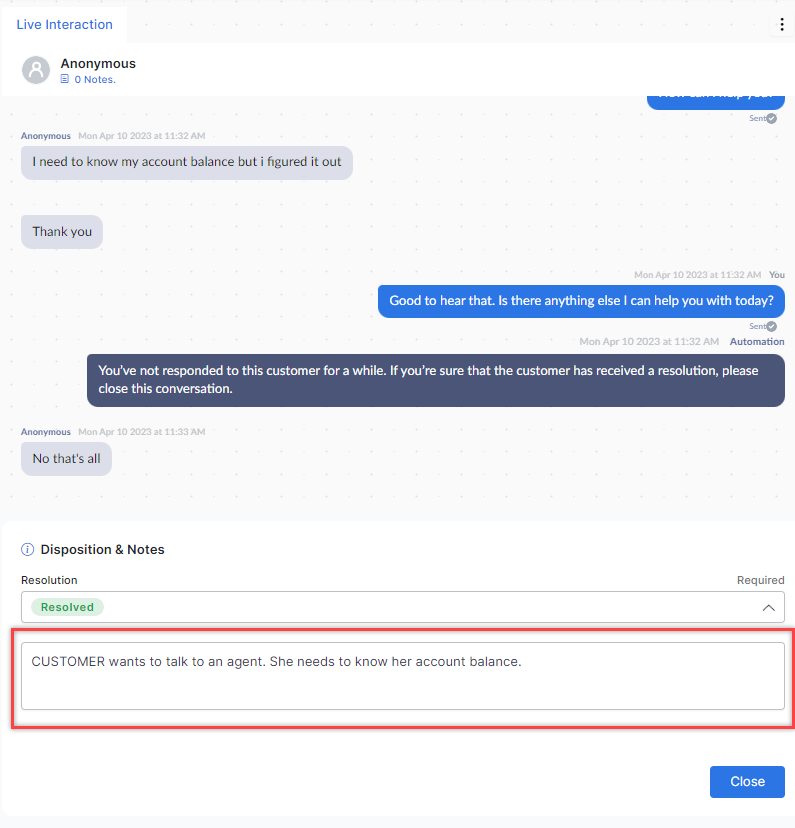Click into the disposition notes text area

tap(403, 676)
